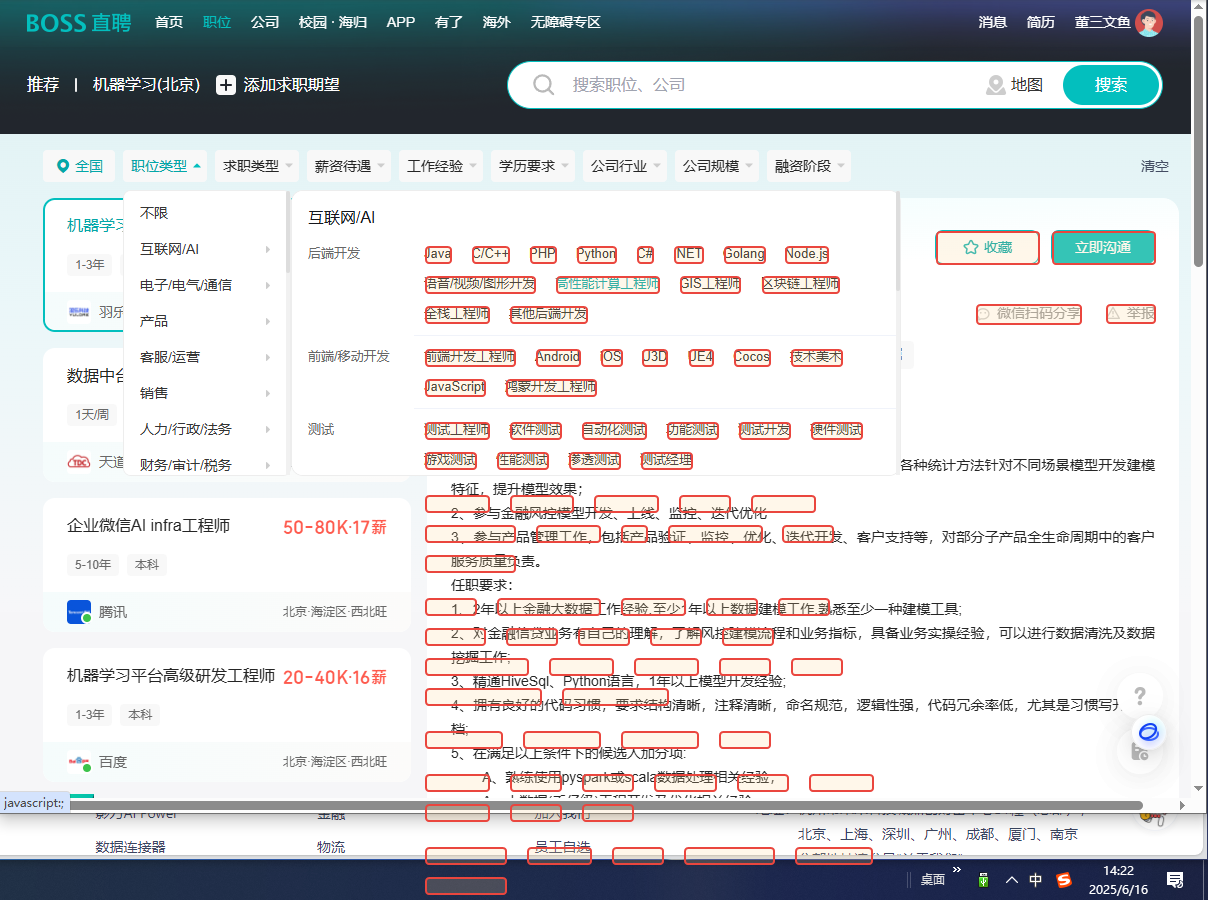Open the 学历要求 filter dropdown
The image size is (1208, 900).
[x=535, y=166]
